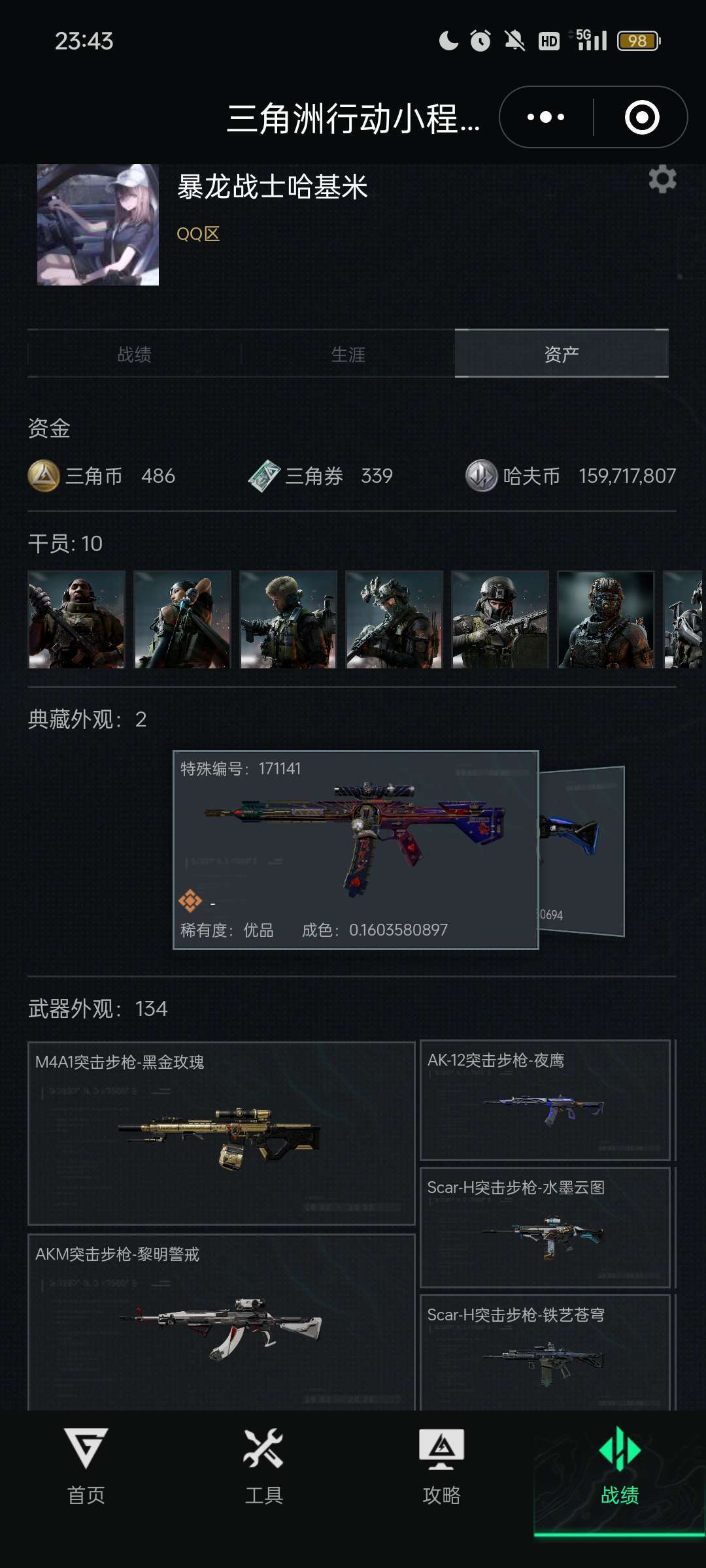
Task: Tap the 三角券 ticket icon
Action: coord(264,476)
